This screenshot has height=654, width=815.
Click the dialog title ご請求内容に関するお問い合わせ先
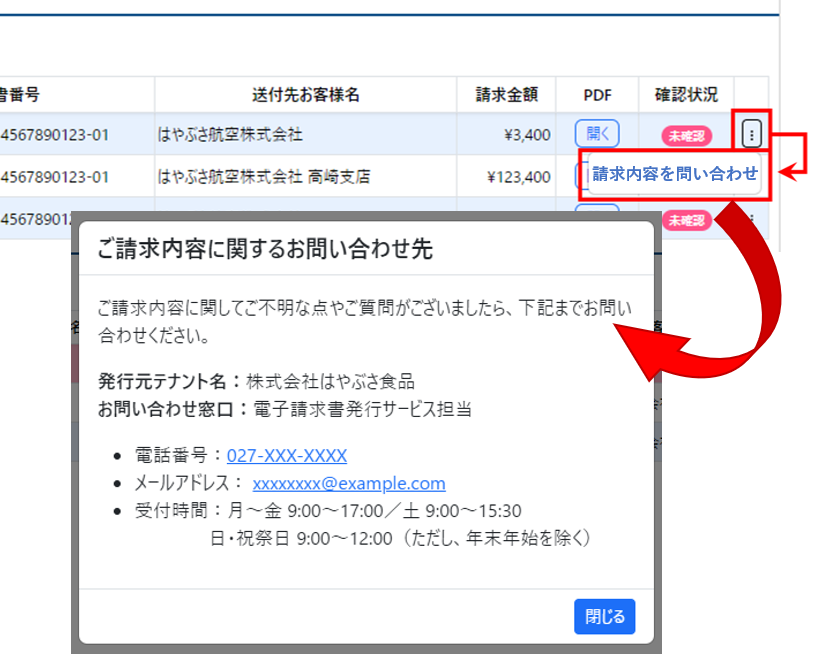coord(264,250)
